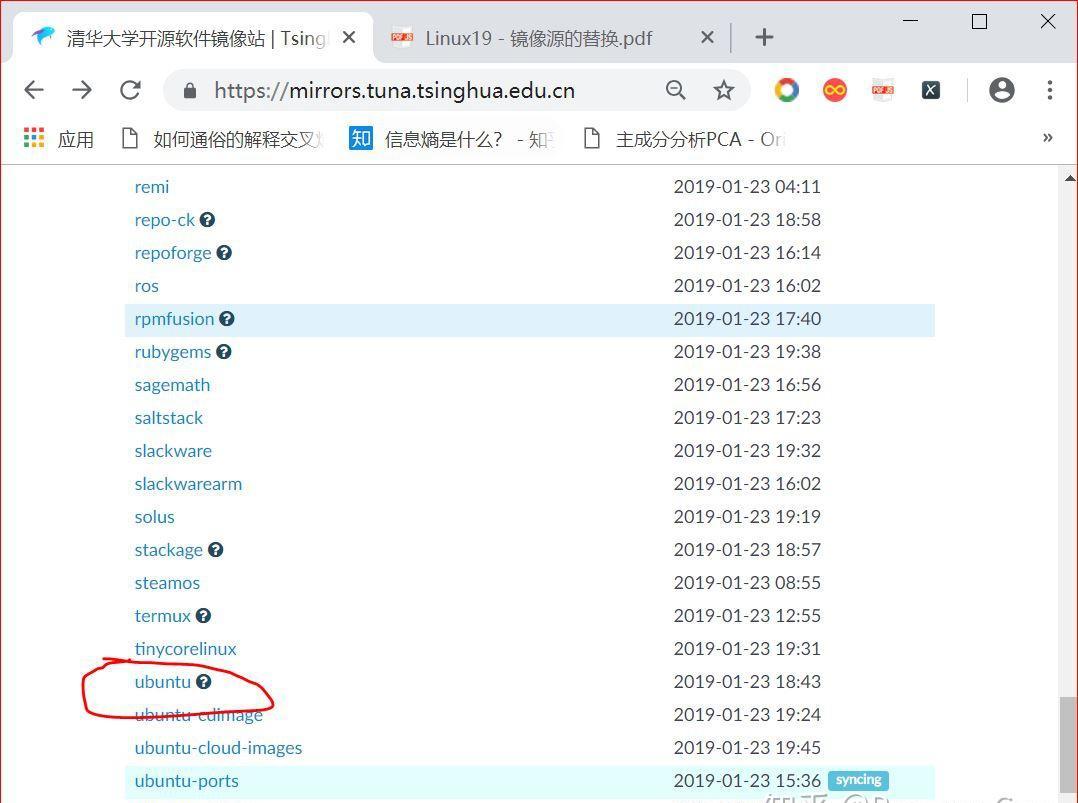This screenshot has height=803, width=1078.
Task: Select the timestamp 2019-01-23 04:11
Action: point(747,187)
